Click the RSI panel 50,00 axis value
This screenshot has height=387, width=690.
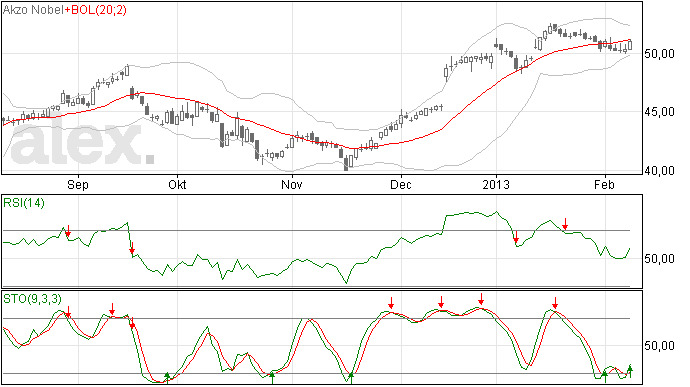659,258
